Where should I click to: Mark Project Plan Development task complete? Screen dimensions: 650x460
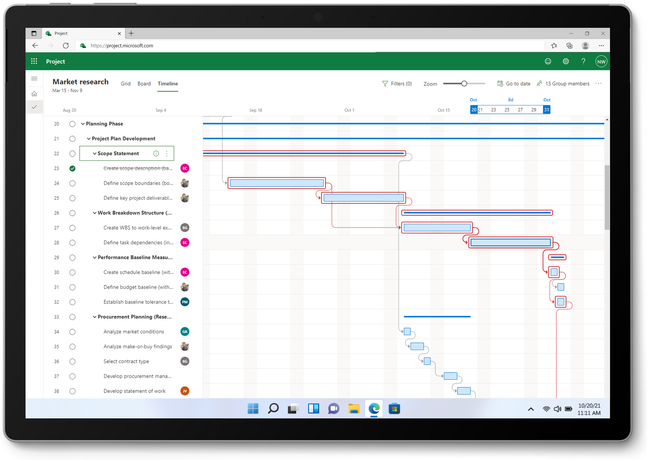click(72, 139)
